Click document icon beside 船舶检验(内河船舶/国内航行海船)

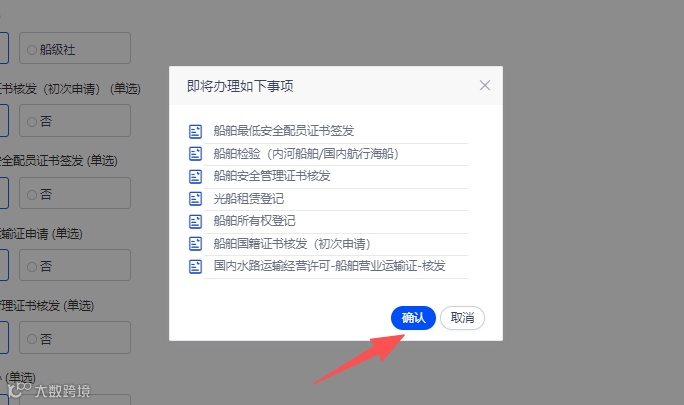pyautogui.click(x=195, y=154)
